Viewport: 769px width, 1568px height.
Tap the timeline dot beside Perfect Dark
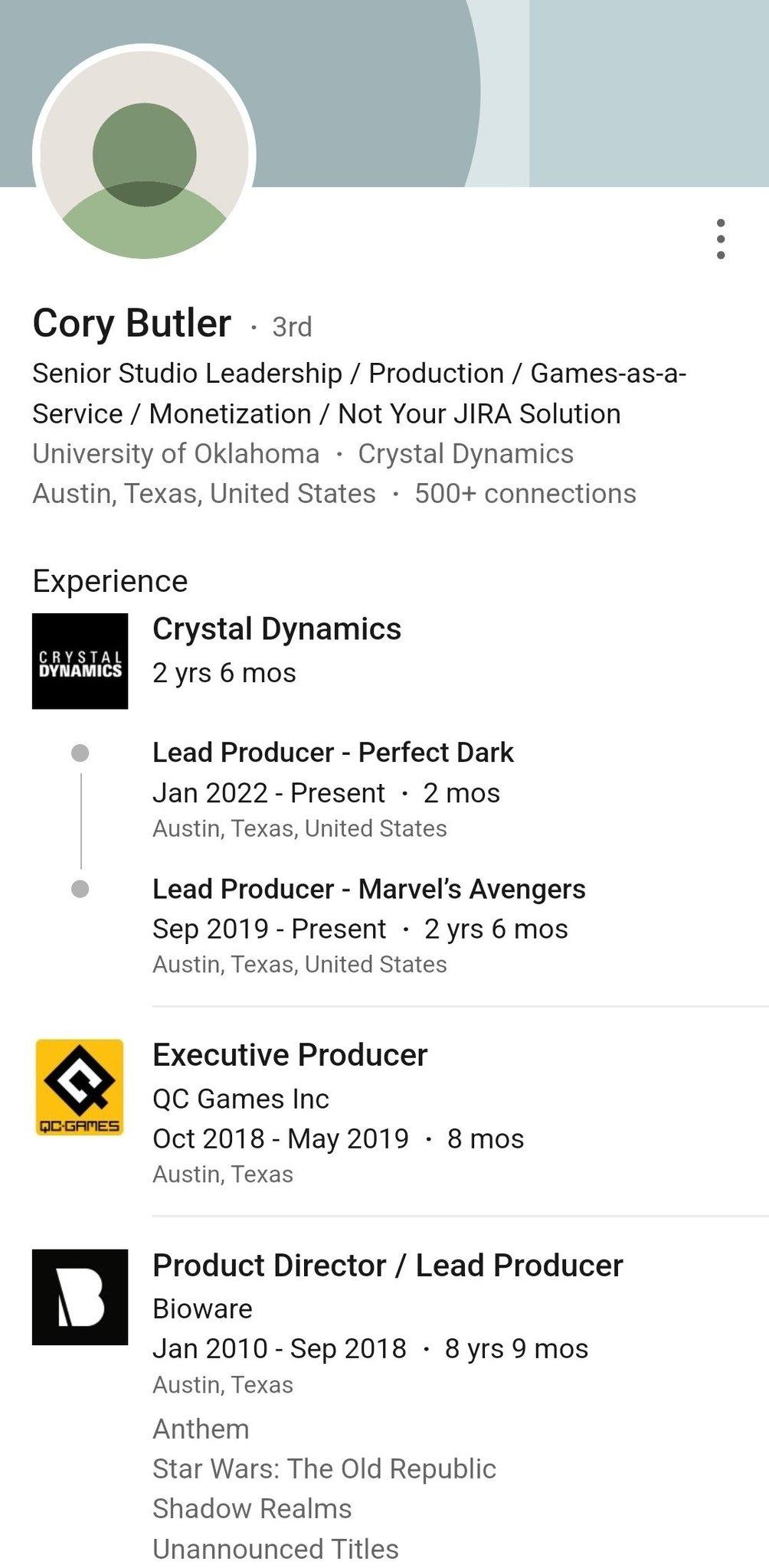coord(80,753)
